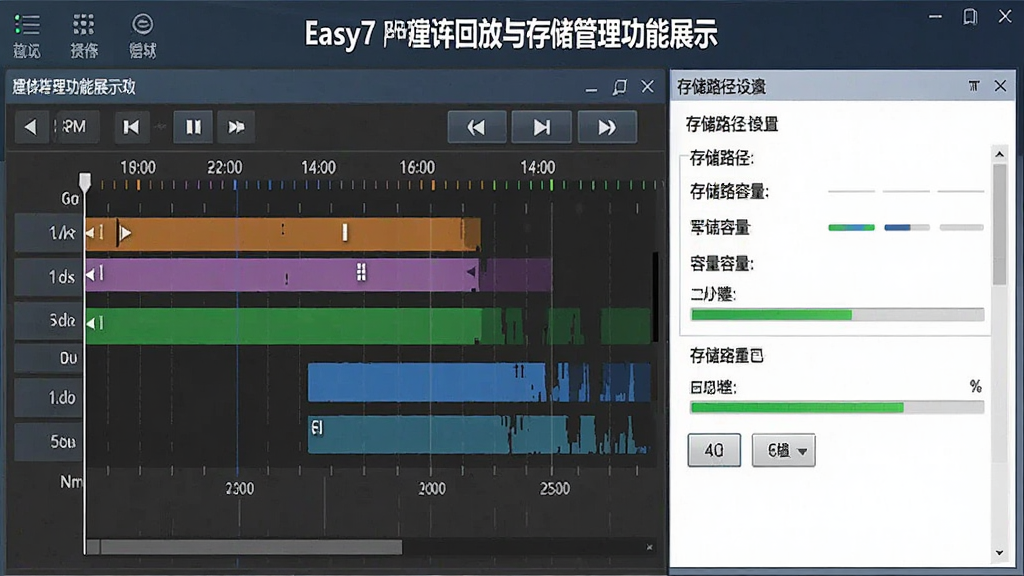Minimize the main application window

(x=935, y=17)
